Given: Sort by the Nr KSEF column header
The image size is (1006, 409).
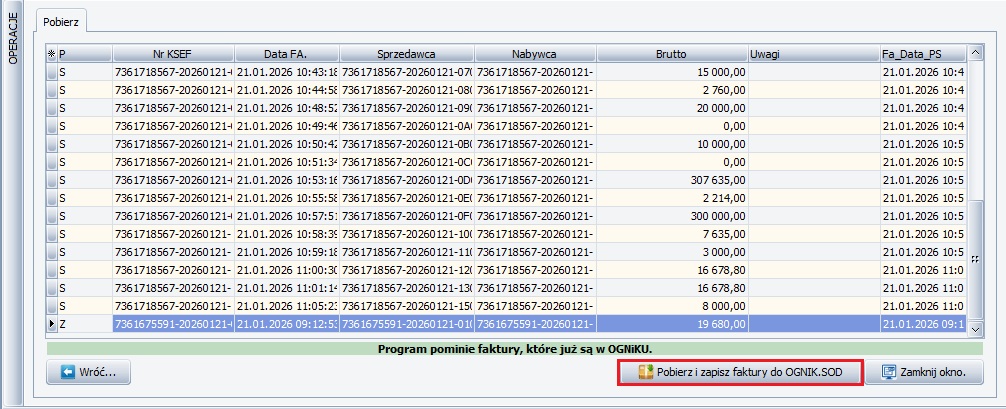Looking at the screenshot, I should point(172,53).
